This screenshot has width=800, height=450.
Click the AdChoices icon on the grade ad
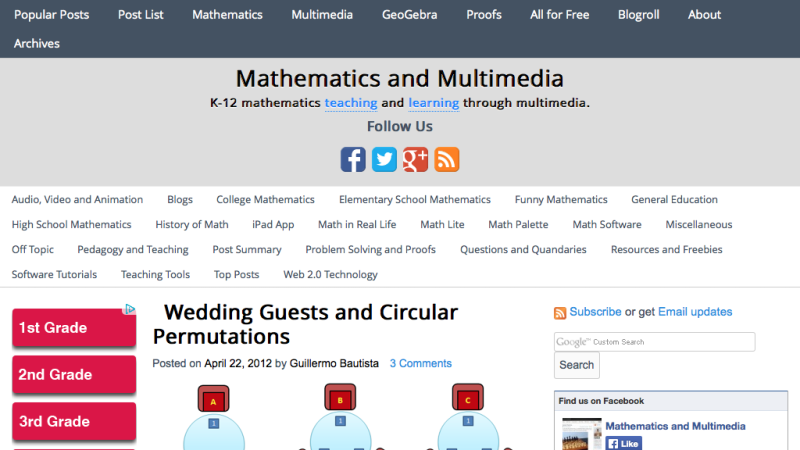click(130, 309)
